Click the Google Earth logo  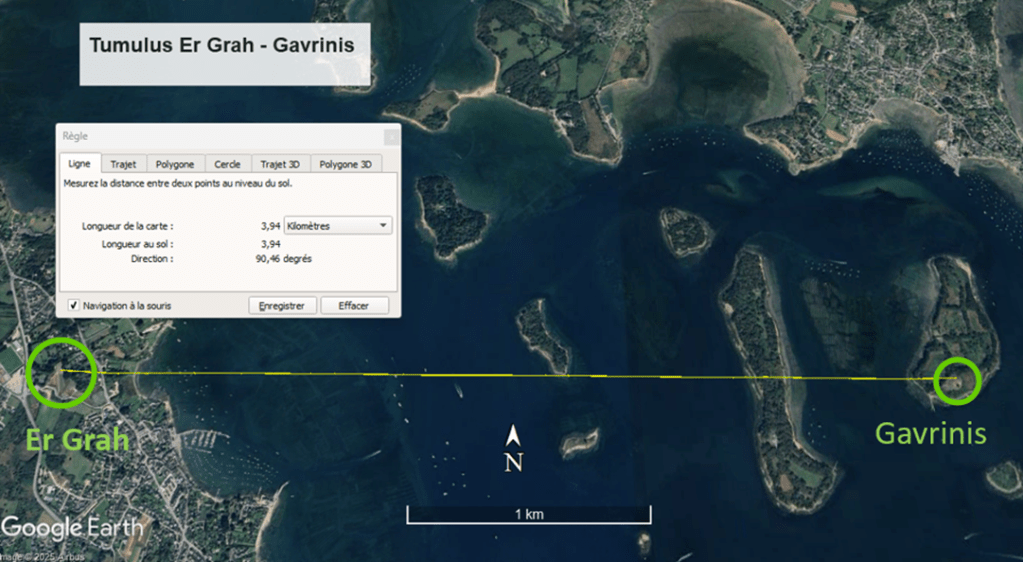tap(72, 528)
